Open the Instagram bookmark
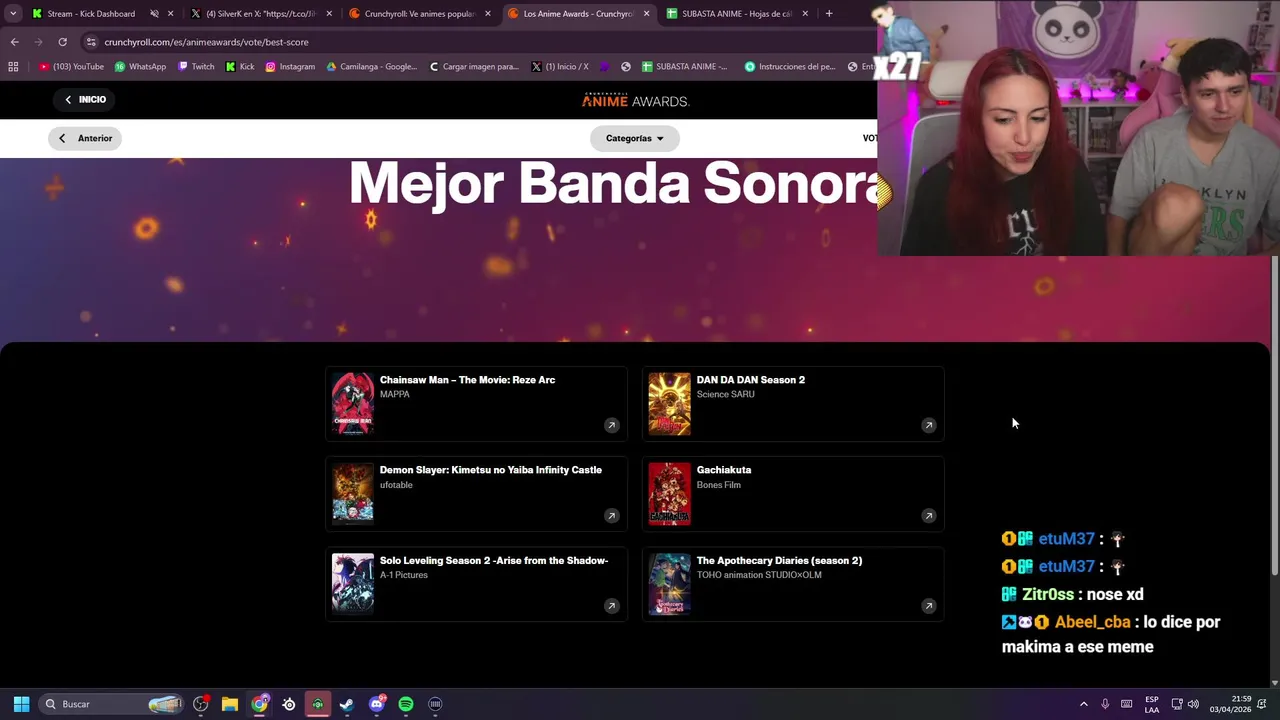The image size is (1280, 720). coord(290,67)
